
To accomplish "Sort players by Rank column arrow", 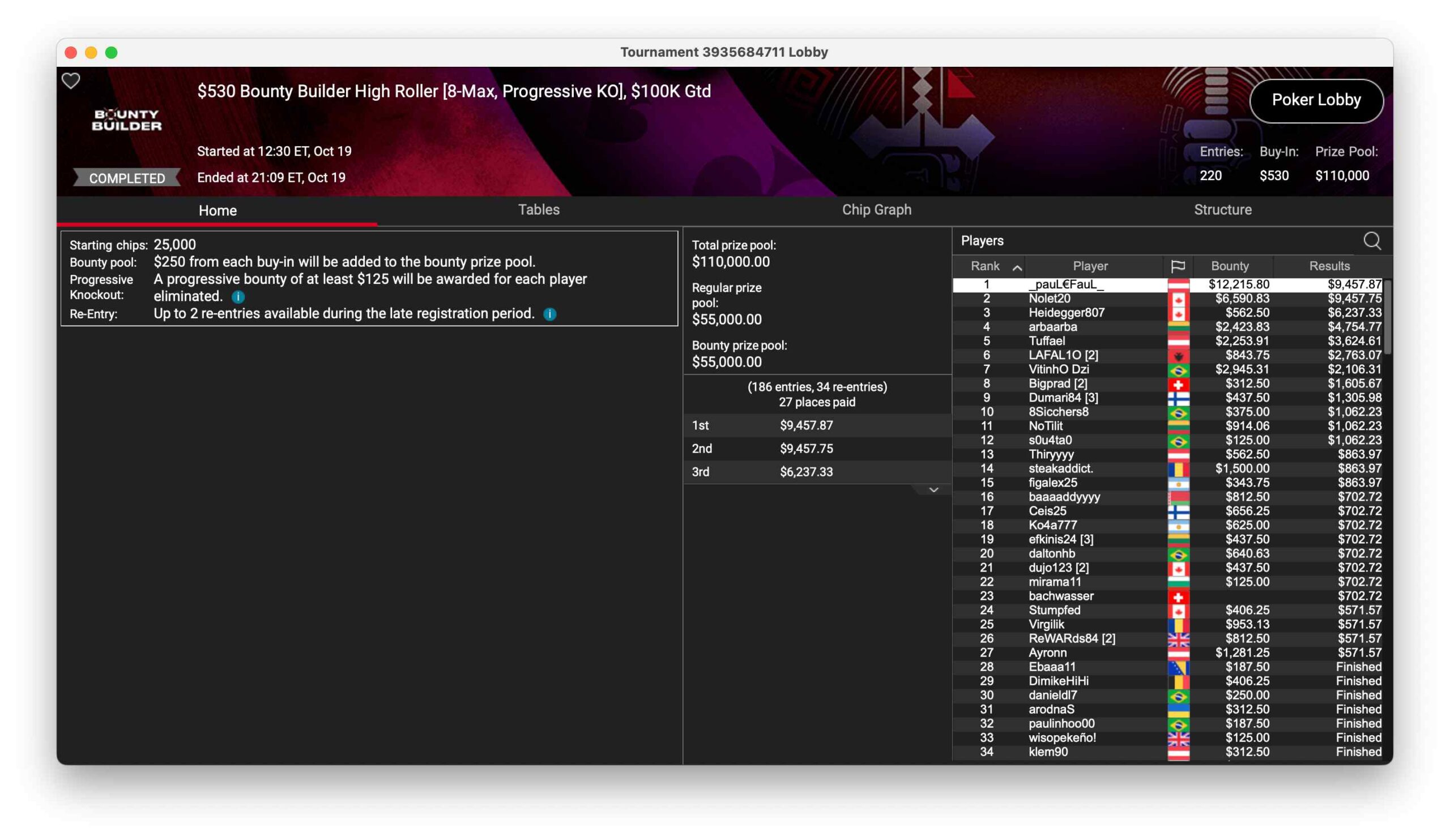I will coord(1017,267).
